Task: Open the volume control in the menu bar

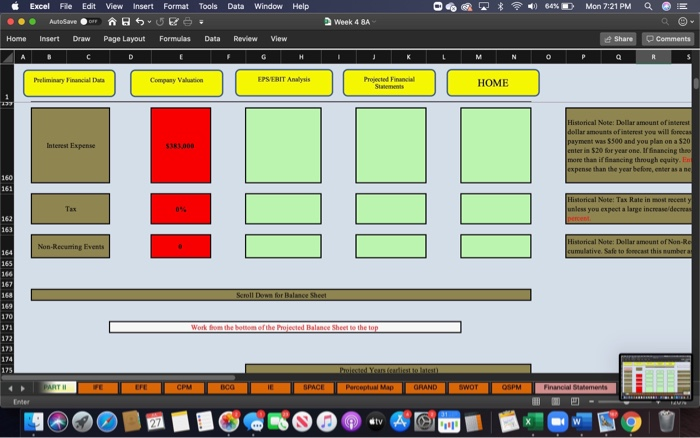Action: click(532, 6)
